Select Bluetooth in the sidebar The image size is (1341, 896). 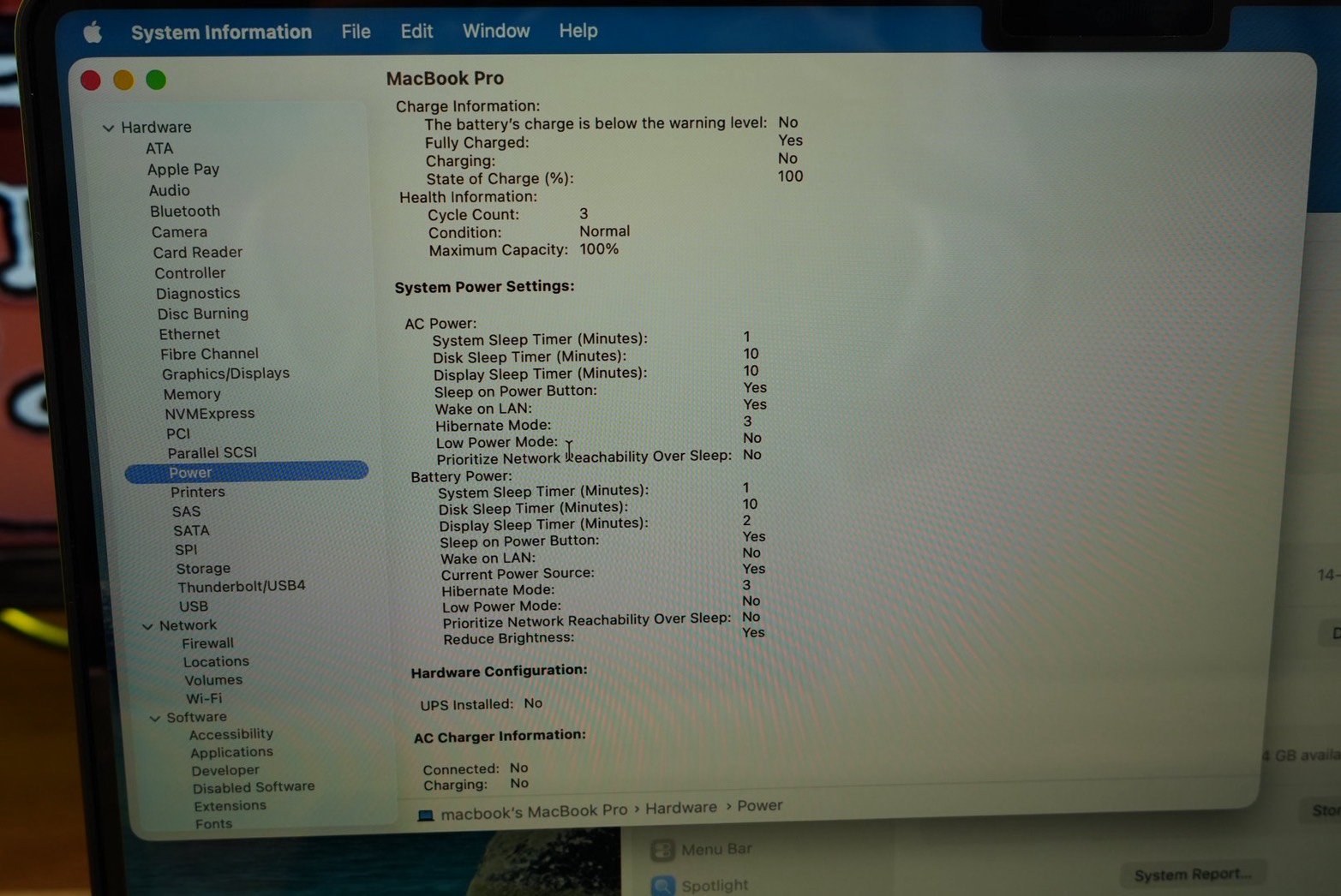click(x=185, y=211)
